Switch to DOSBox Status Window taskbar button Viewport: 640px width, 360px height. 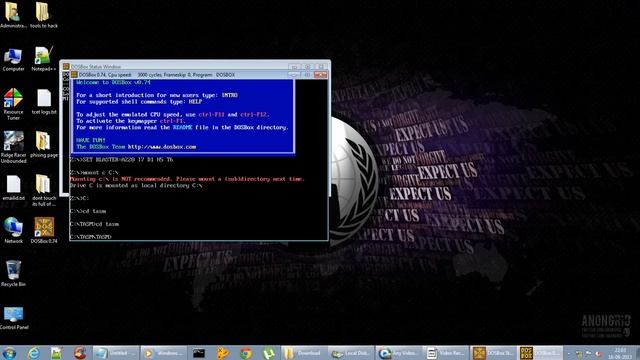[x=492, y=353]
